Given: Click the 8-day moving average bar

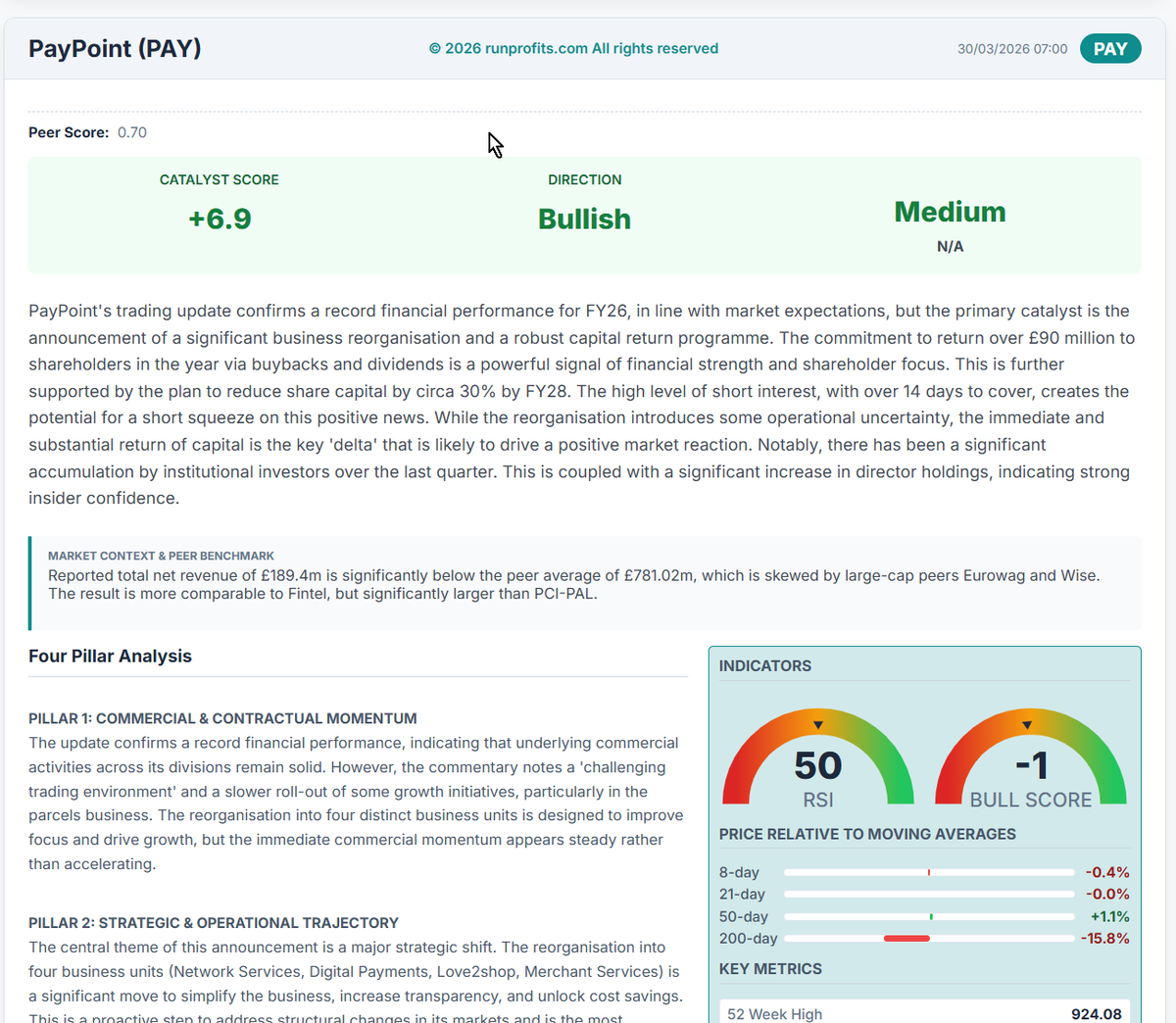Looking at the screenshot, I should pos(929,872).
